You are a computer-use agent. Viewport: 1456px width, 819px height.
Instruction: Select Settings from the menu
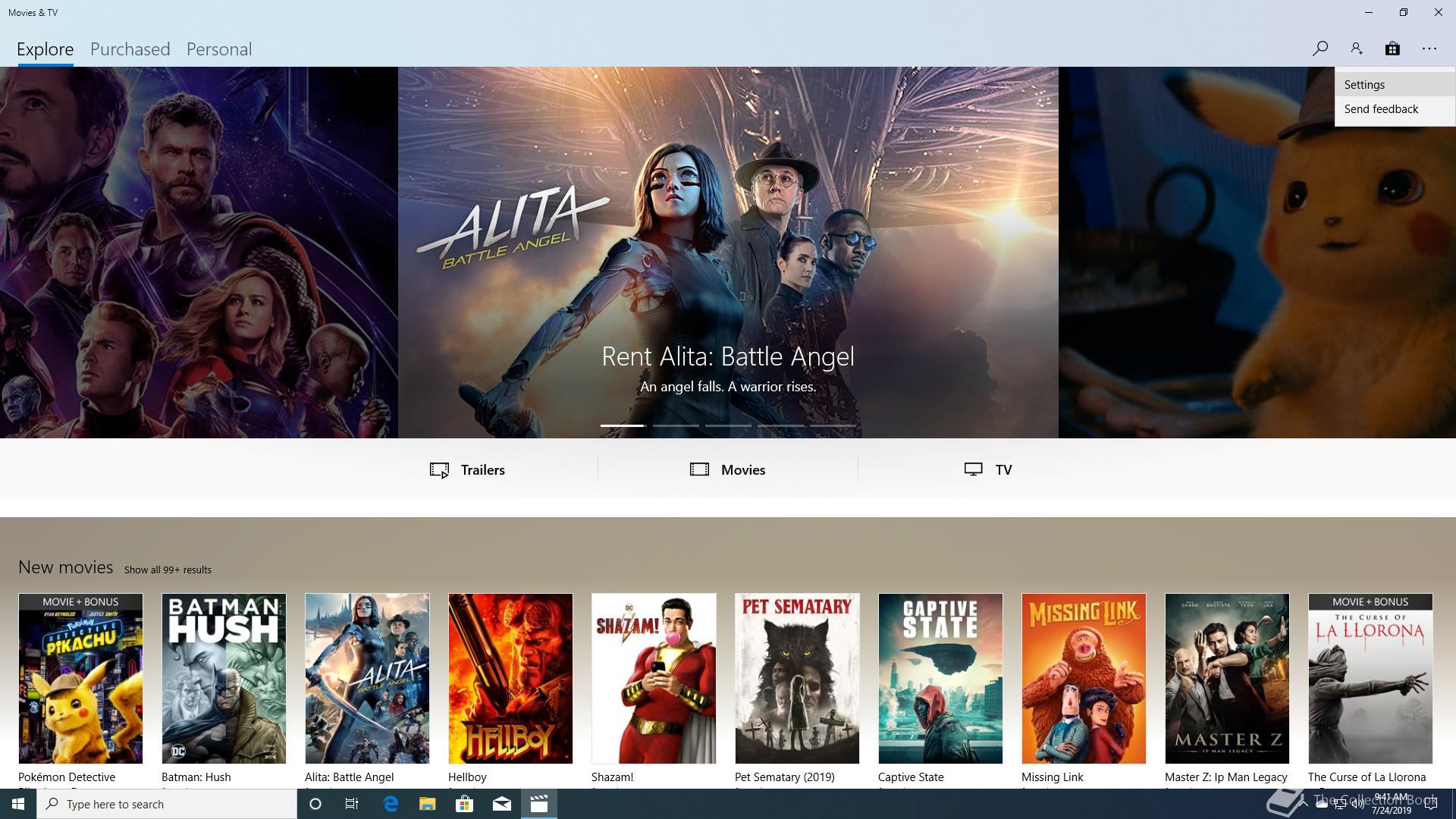tap(1395, 85)
